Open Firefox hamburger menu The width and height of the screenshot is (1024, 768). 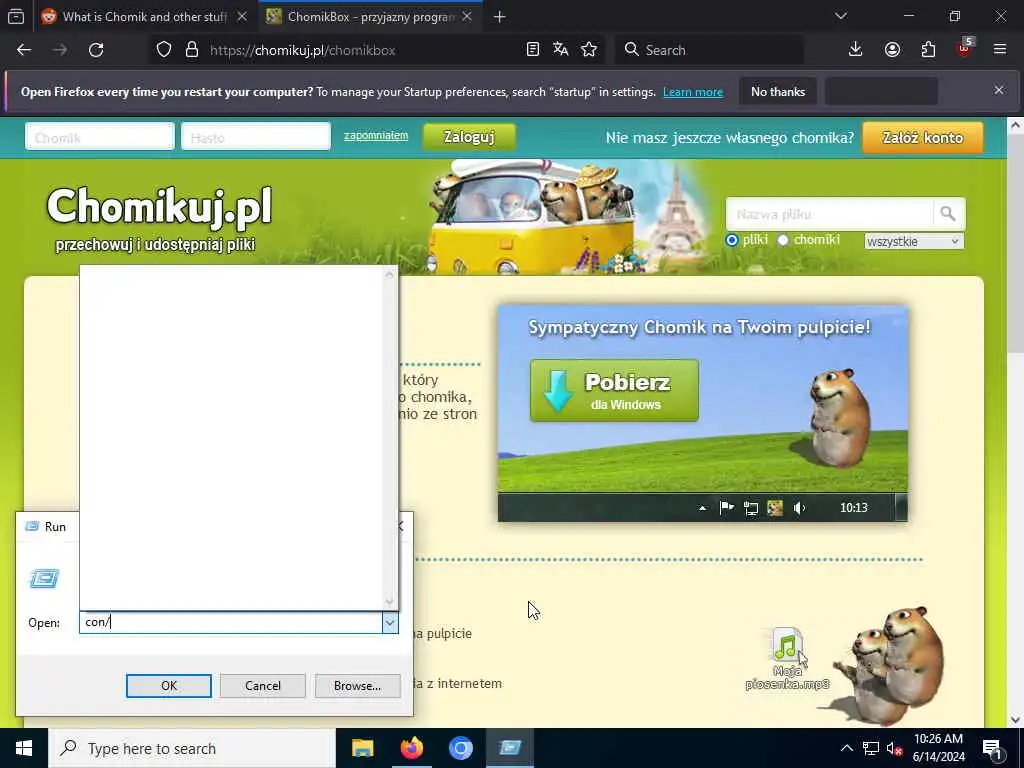click(1000, 50)
